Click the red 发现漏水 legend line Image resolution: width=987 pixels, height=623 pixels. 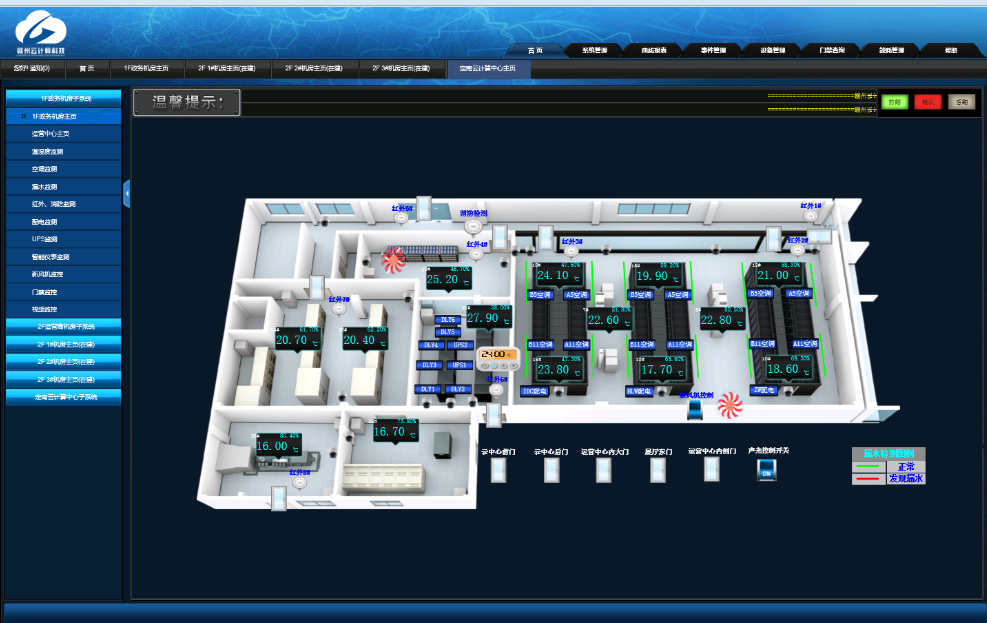(868, 478)
